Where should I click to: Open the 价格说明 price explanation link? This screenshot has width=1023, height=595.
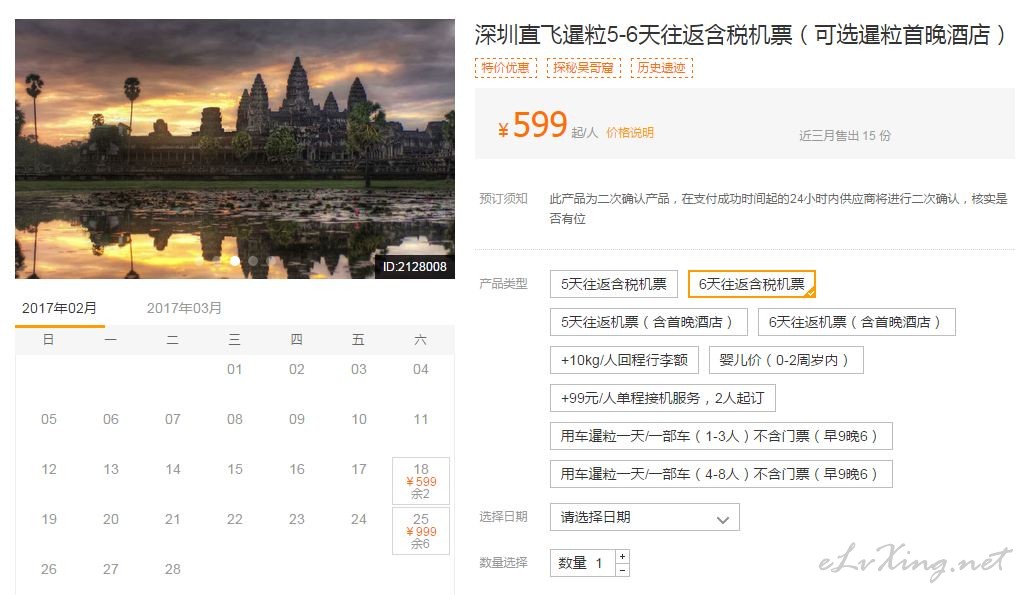coord(630,132)
